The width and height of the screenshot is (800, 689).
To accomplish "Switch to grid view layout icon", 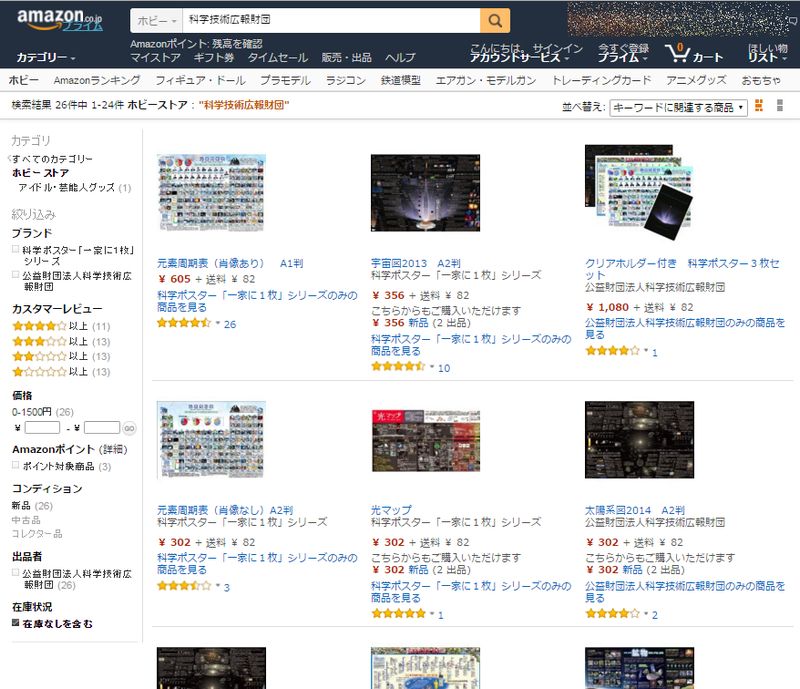I will tap(759, 106).
